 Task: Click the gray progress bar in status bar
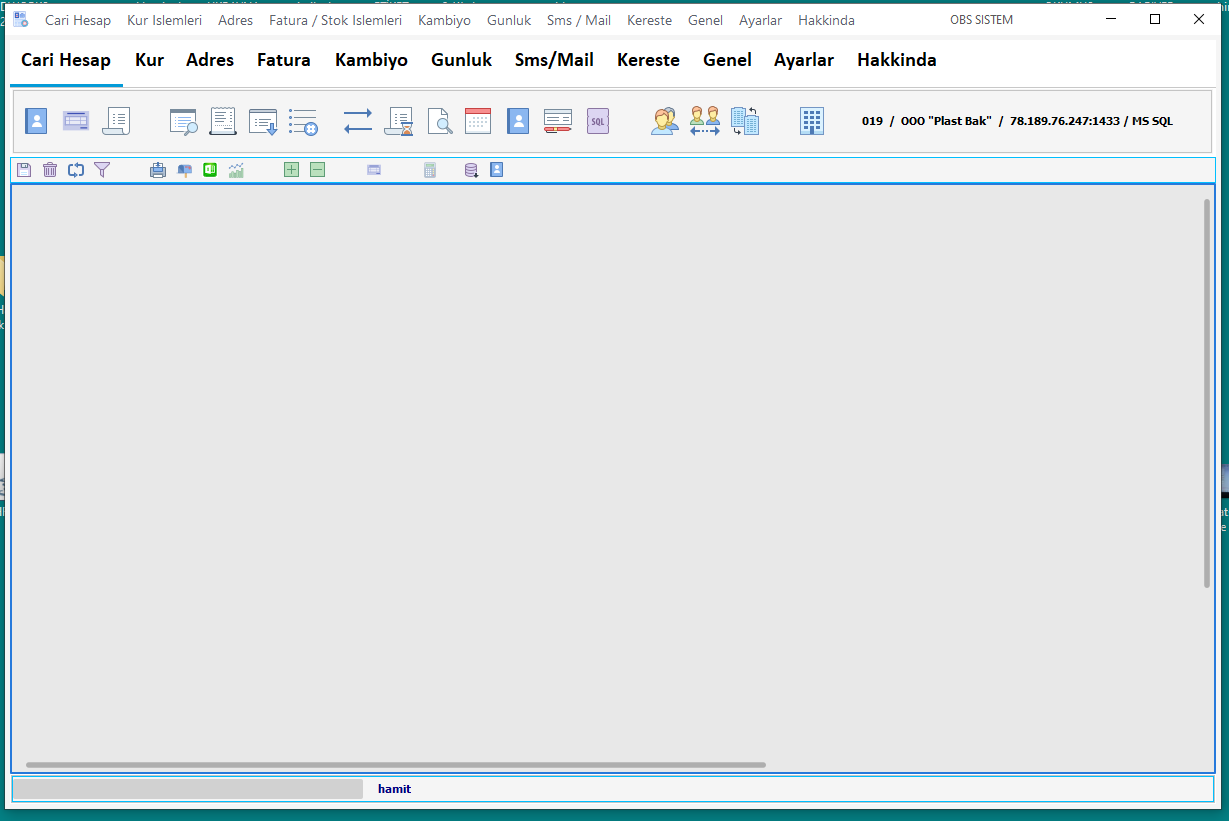point(188,789)
